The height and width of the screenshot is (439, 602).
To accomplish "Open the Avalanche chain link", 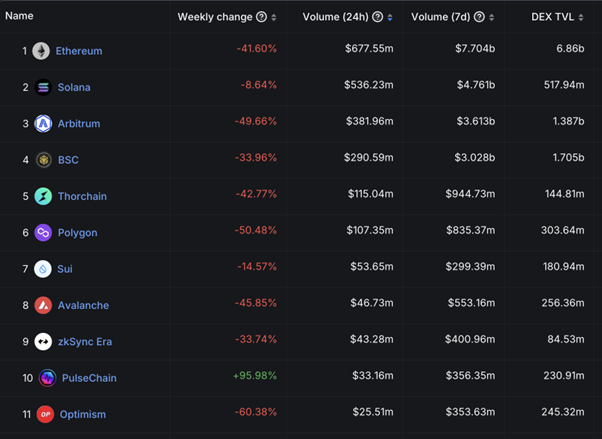I will (83, 305).
